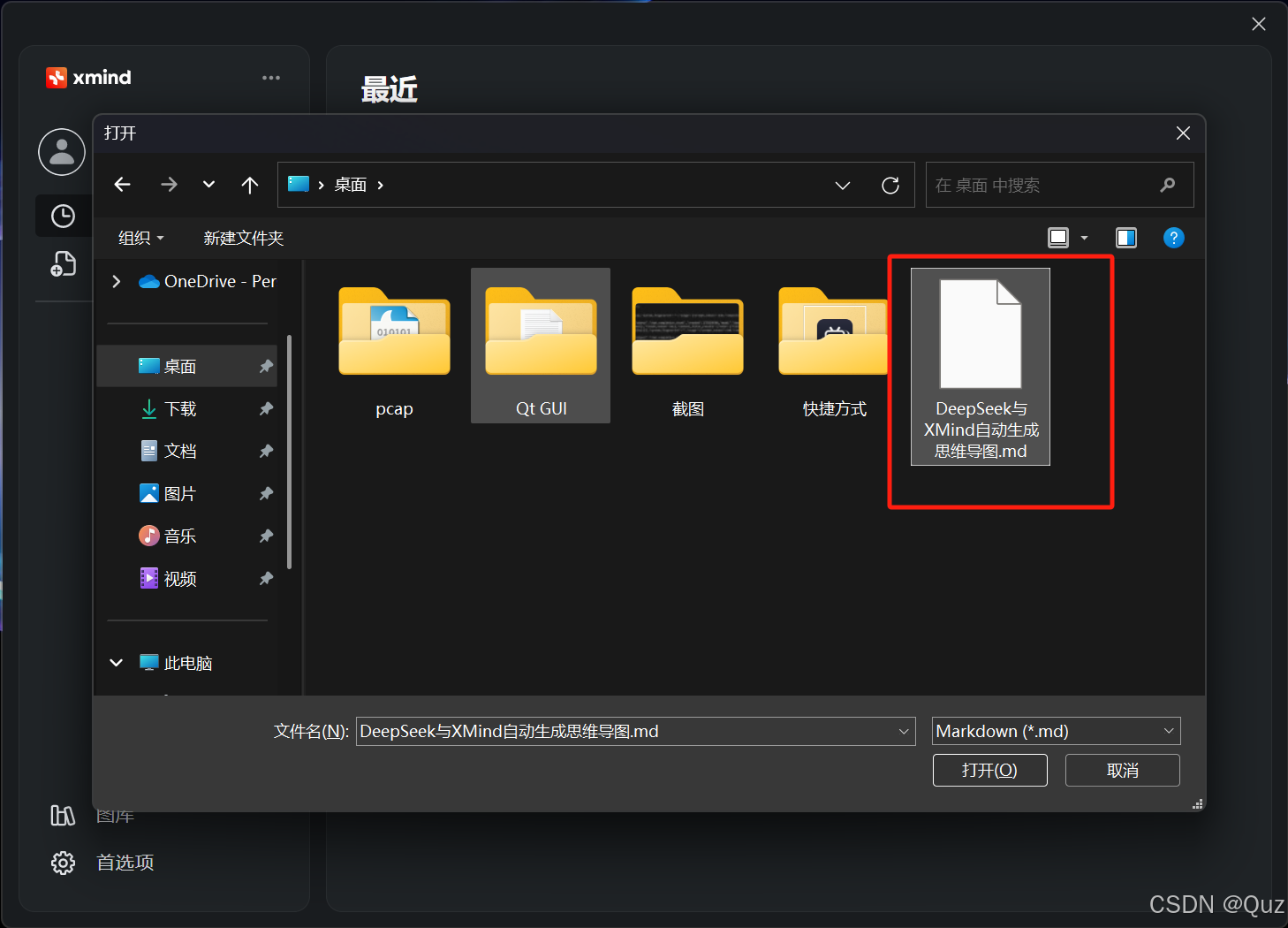The width and height of the screenshot is (1288, 928).
Task: Click the desktop location icon in address bar
Action: 299,184
